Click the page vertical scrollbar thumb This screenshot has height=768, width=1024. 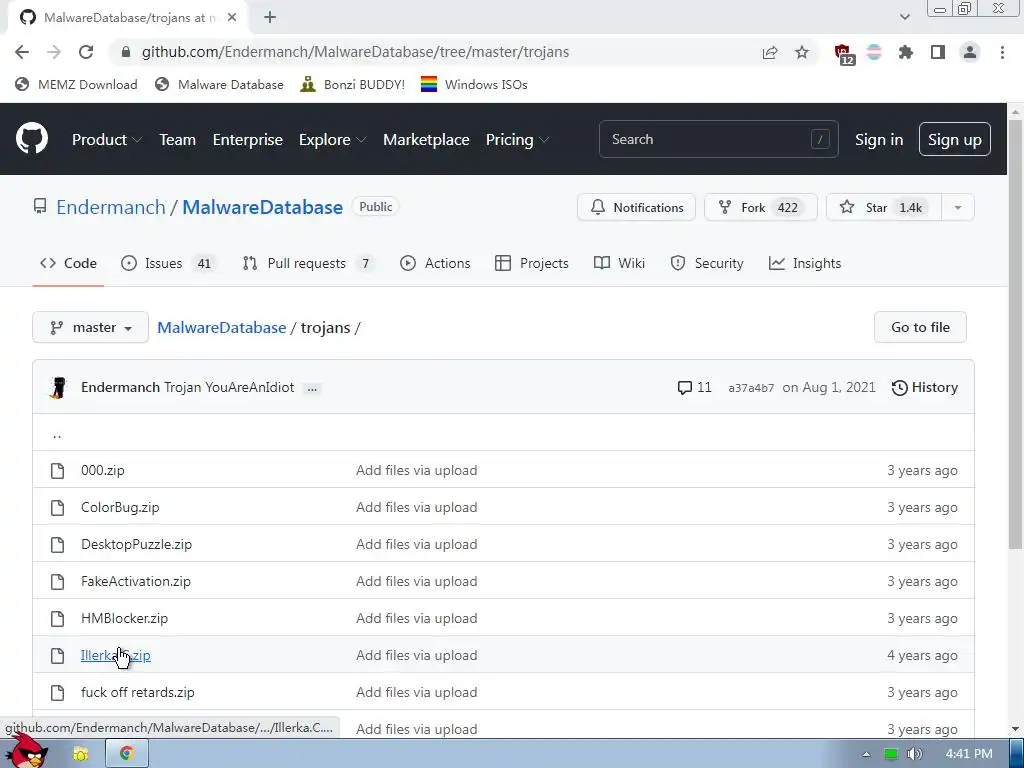tap(1016, 333)
